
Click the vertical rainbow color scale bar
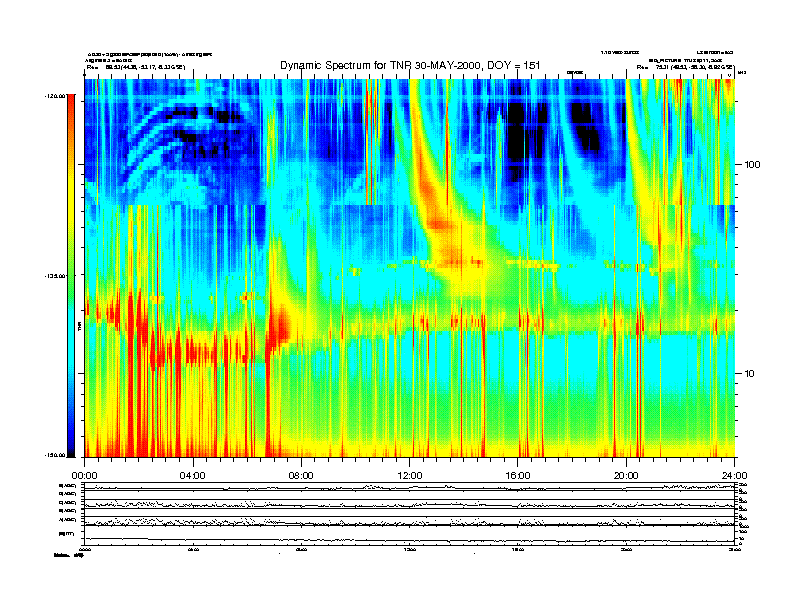point(71,275)
